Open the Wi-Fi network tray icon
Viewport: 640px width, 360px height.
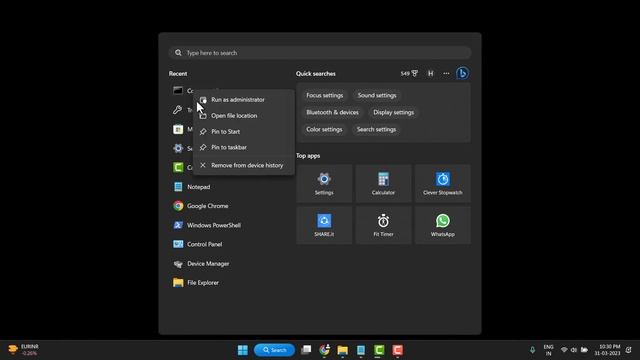564,350
